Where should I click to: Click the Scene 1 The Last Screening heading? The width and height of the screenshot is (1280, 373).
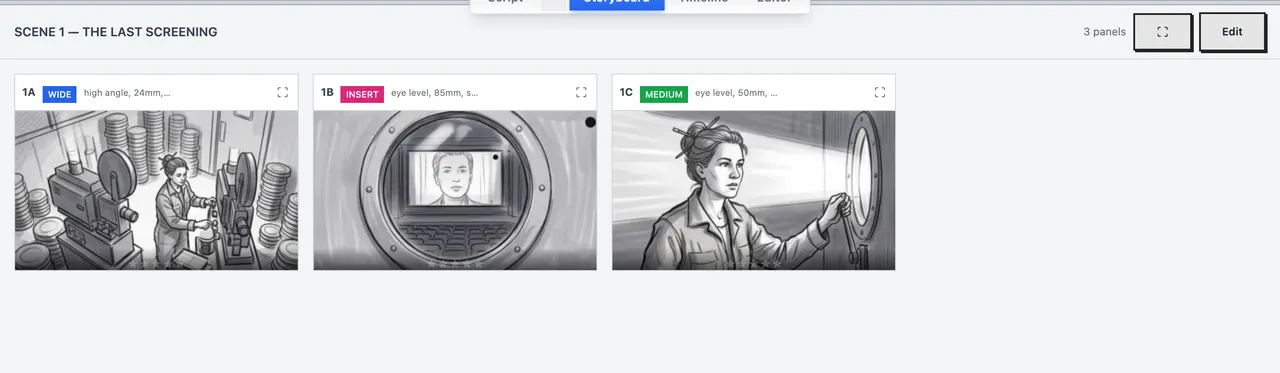click(x=116, y=32)
